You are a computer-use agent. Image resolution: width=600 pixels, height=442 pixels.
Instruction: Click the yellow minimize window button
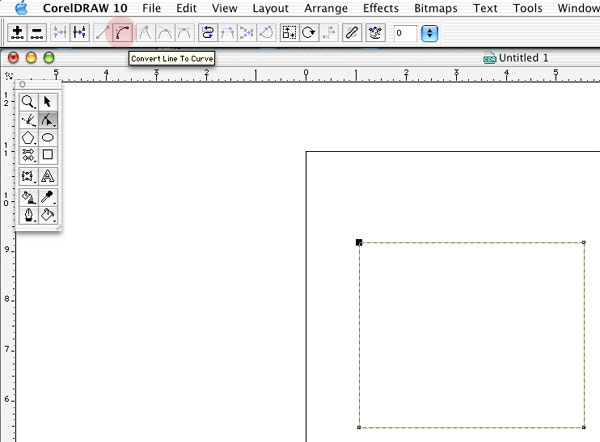[x=31, y=58]
